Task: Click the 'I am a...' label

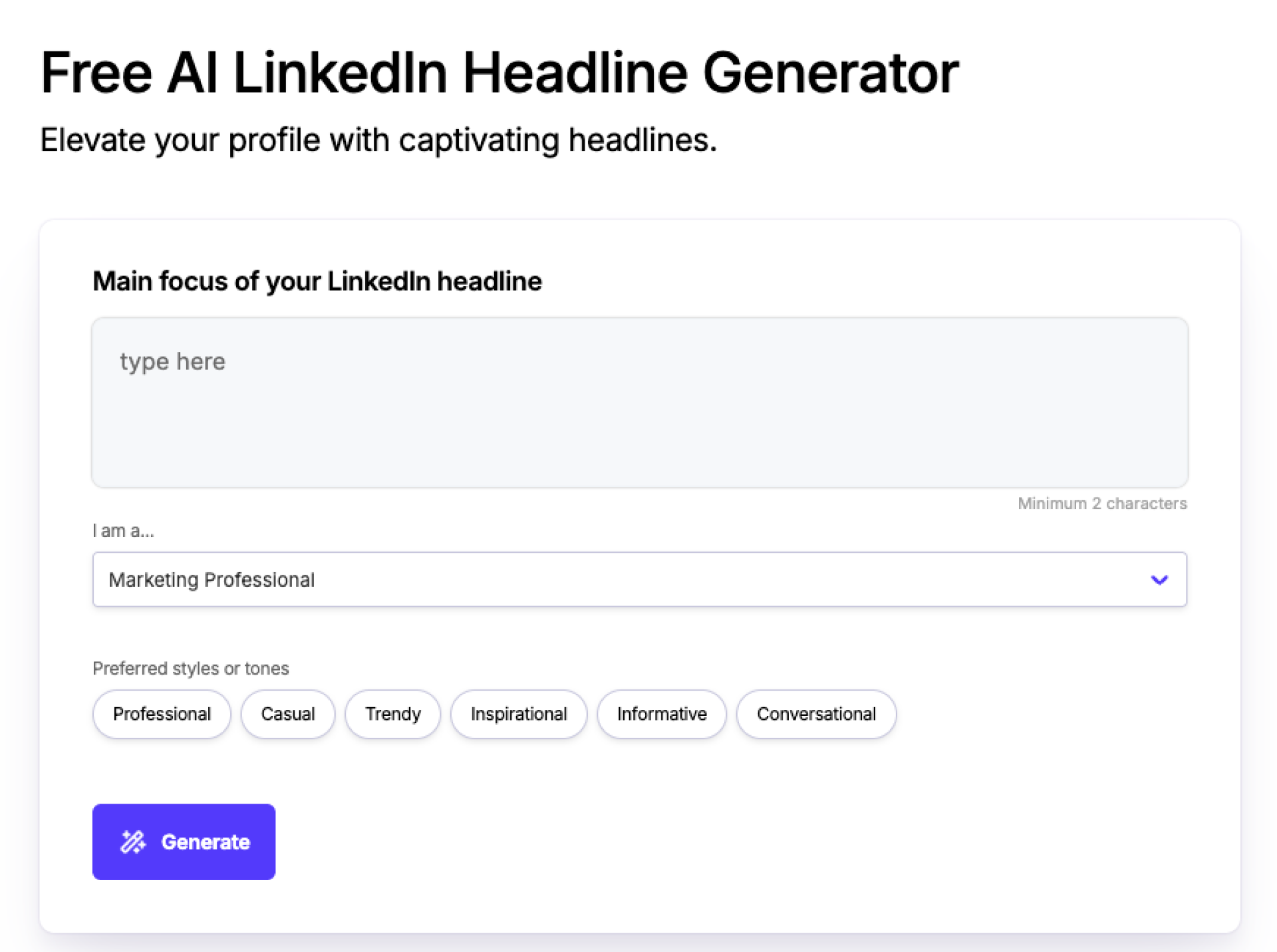Action: tap(123, 531)
